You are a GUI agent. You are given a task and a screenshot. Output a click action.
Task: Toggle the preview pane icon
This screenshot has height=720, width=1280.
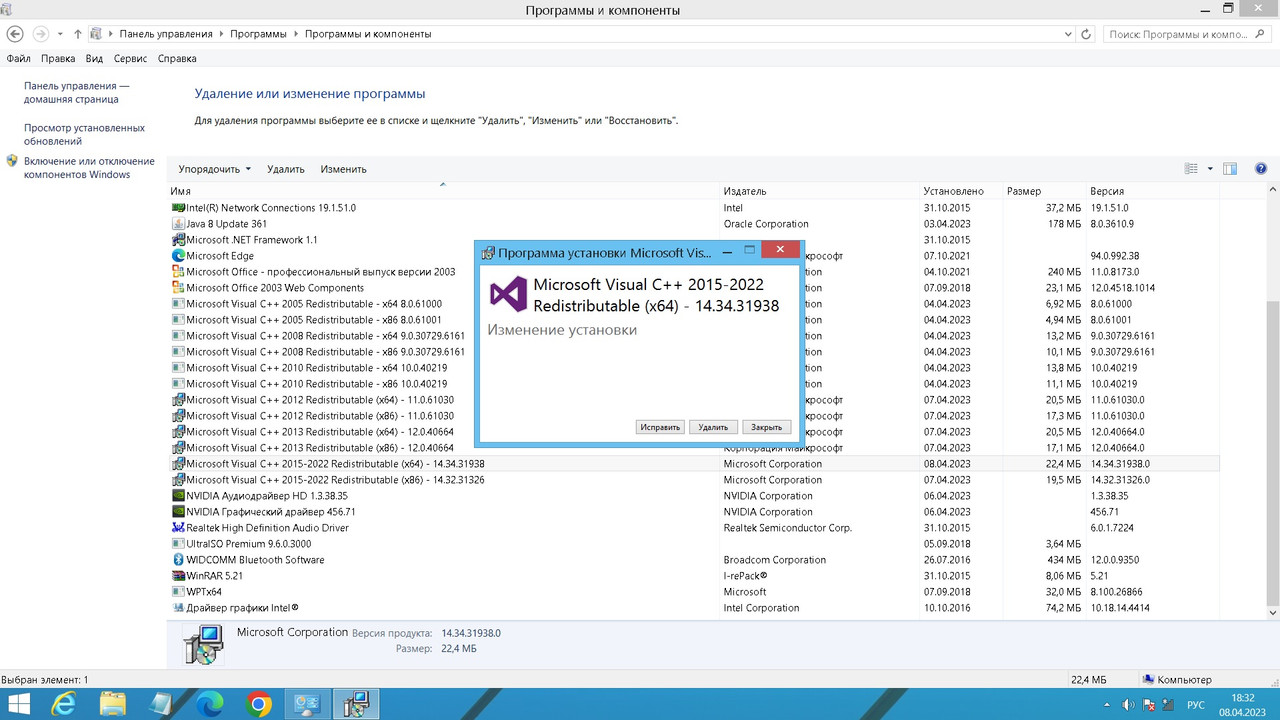[x=1231, y=169]
